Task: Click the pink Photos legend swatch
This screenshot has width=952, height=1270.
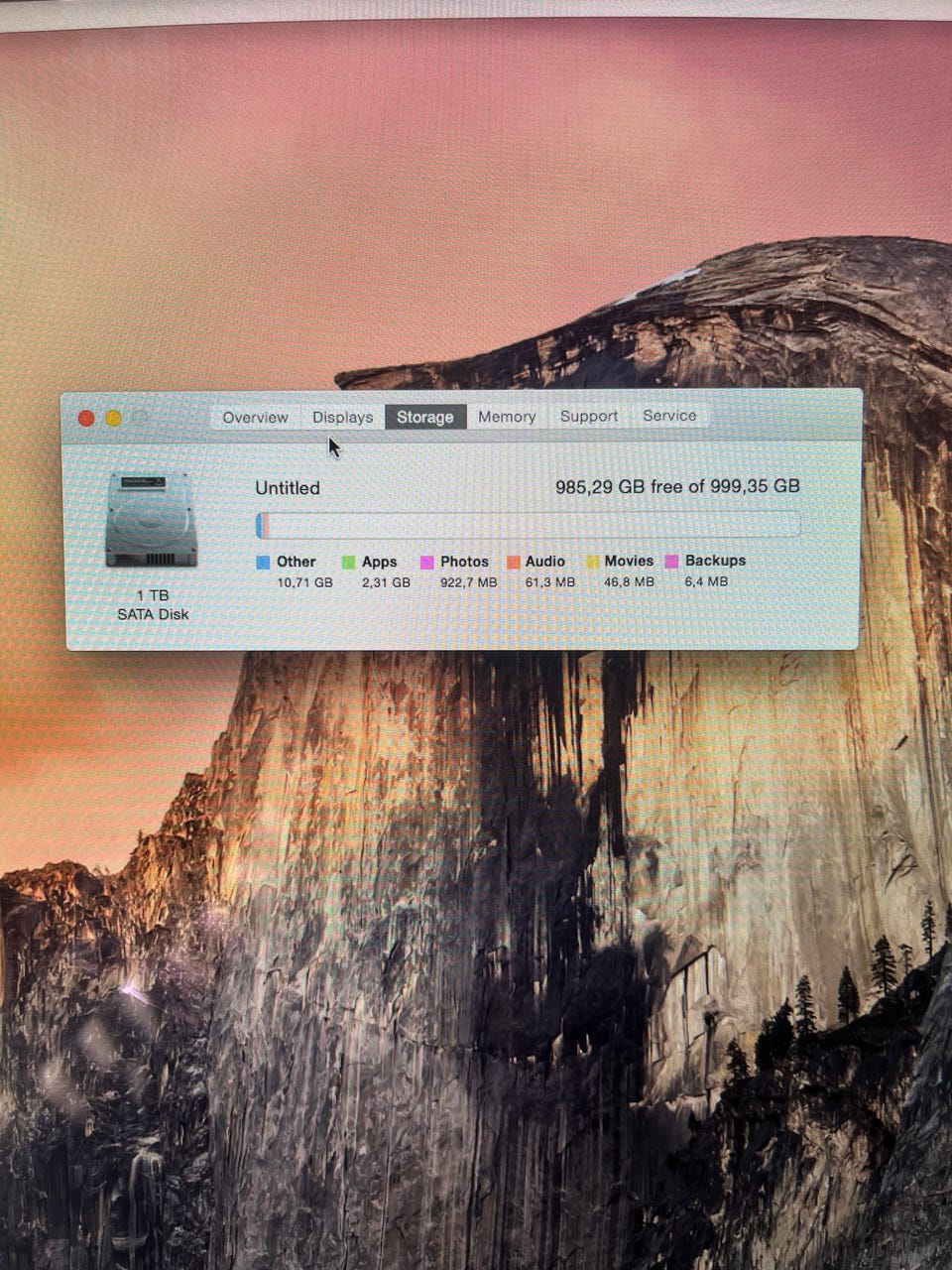Action: (x=427, y=563)
